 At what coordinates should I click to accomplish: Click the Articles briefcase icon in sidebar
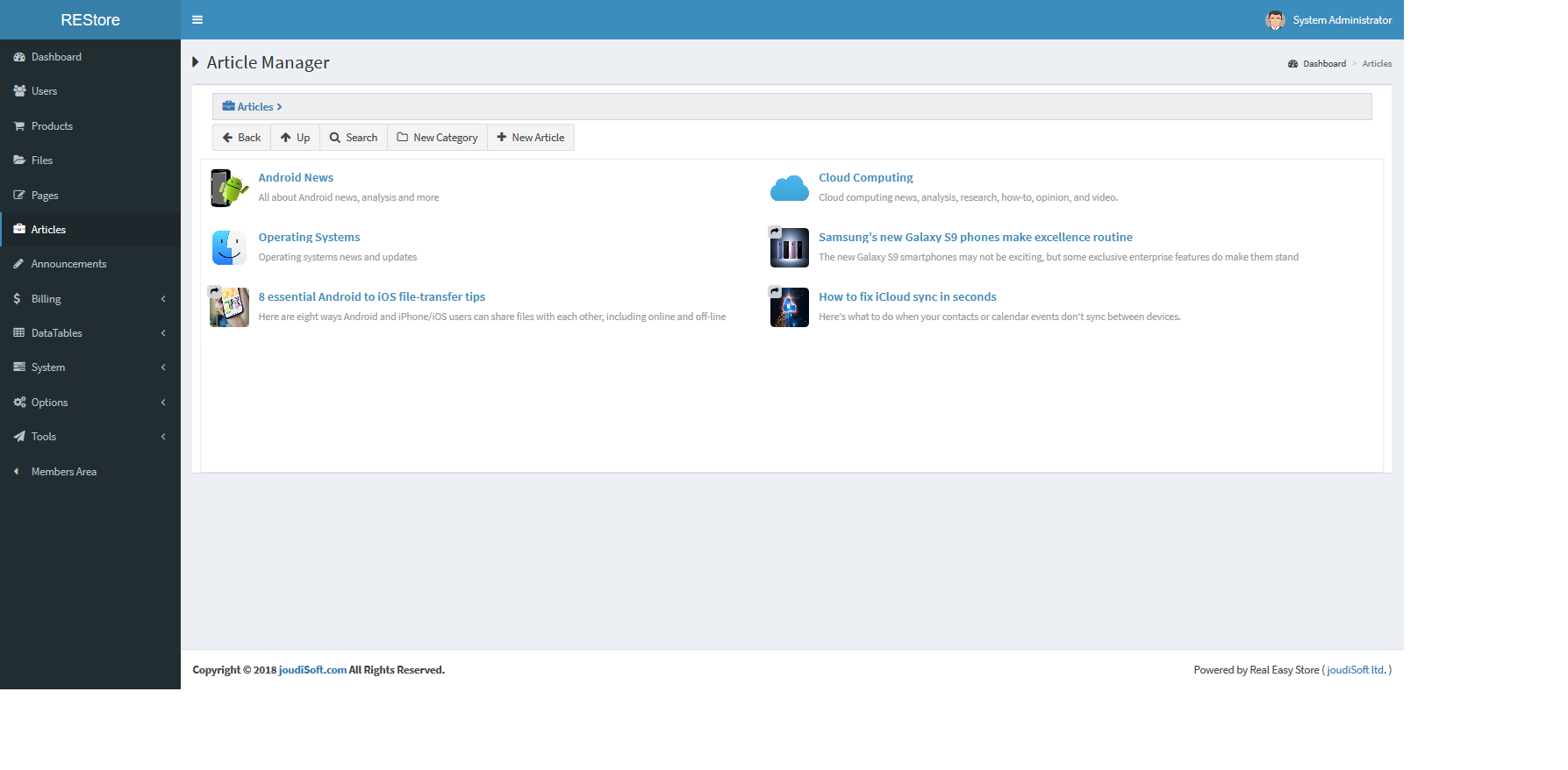coord(19,229)
